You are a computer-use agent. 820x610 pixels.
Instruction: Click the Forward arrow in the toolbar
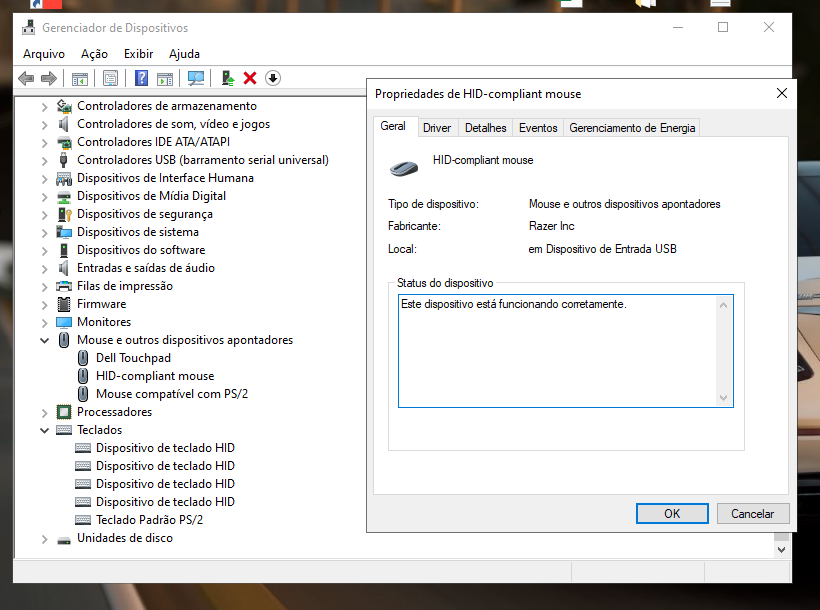49,78
